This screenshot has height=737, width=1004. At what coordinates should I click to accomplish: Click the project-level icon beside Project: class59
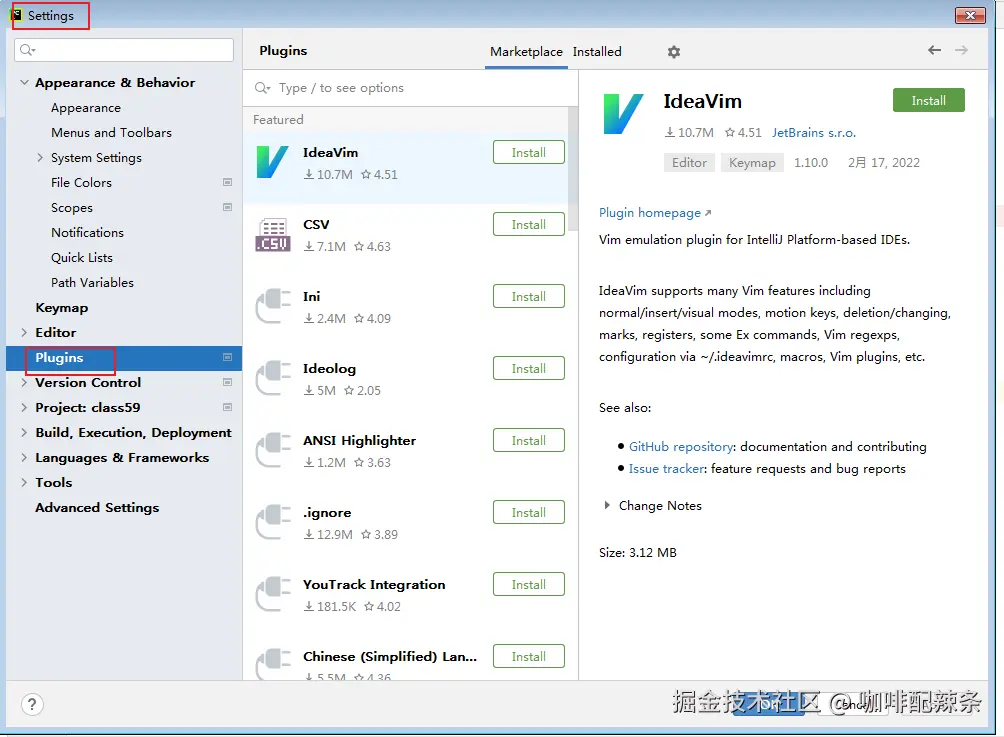(x=227, y=407)
